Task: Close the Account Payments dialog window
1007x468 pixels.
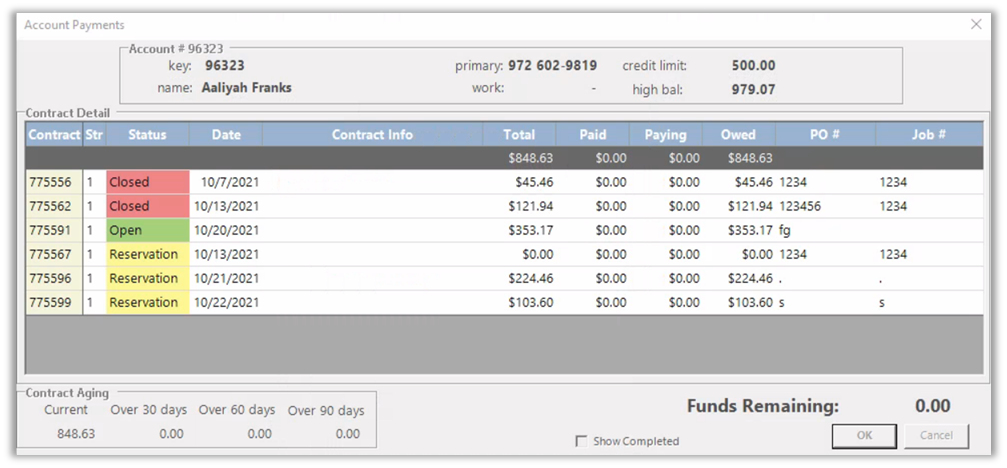Action: [x=976, y=25]
